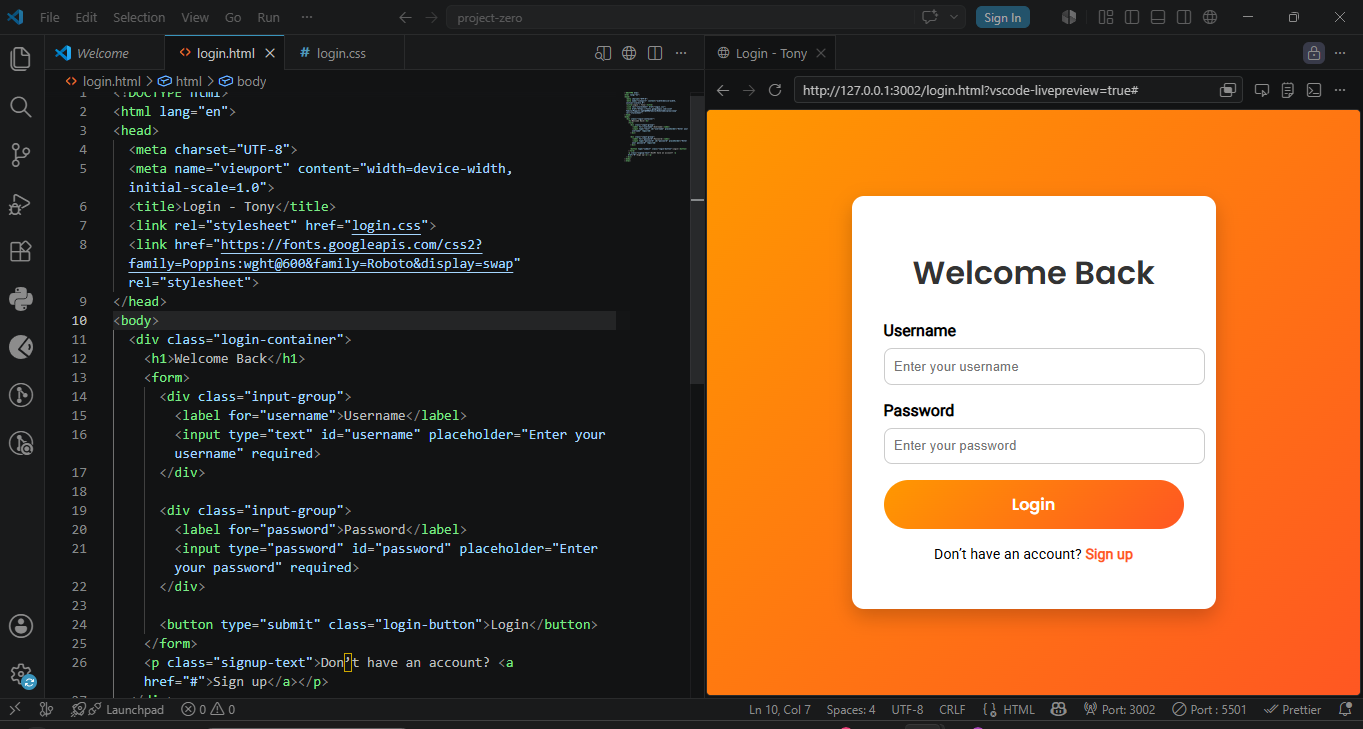Expand the overflow menu after Run
The height and width of the screenshot is (729, 1363).
click(306, 17)
